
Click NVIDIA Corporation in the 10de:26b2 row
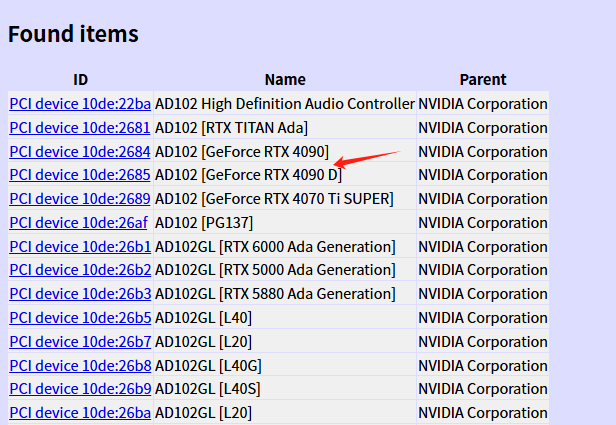point(483,269)
